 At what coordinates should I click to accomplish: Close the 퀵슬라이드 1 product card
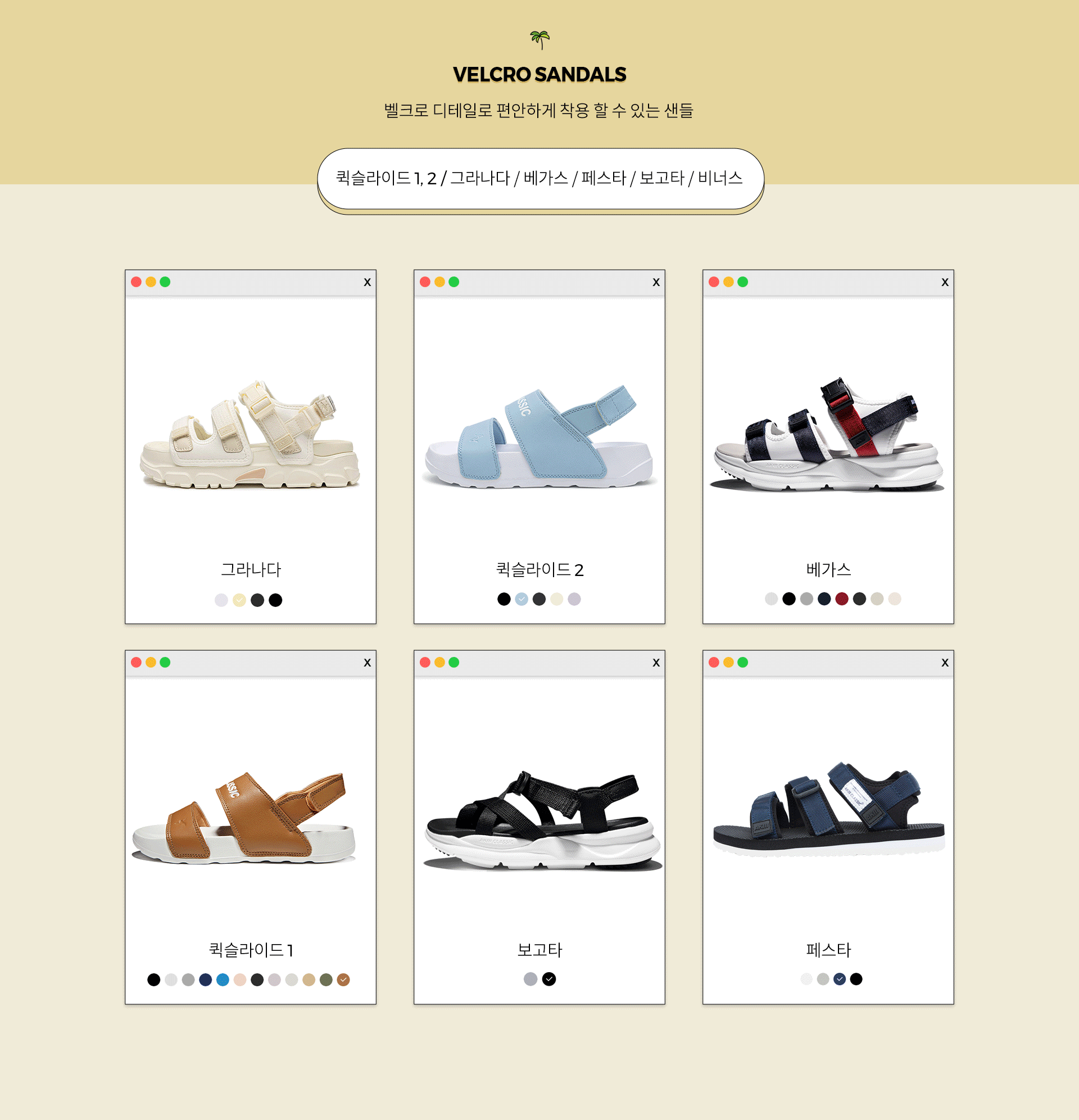368,663
